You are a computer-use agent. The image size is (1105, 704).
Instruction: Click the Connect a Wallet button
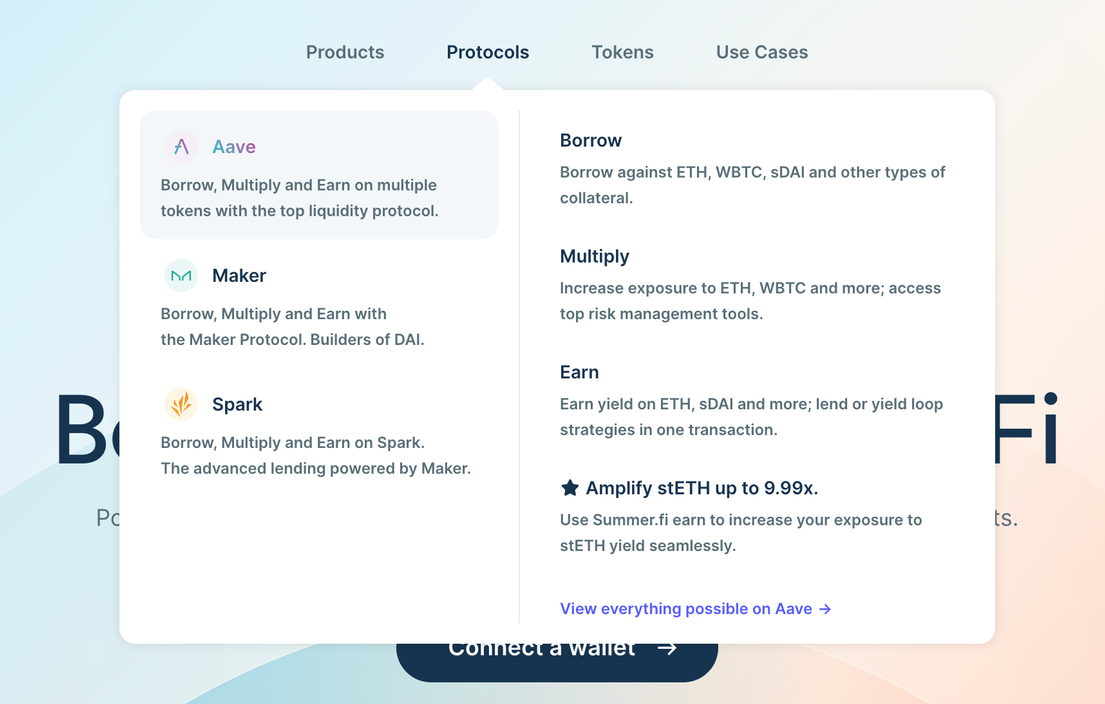pos(557,662)
